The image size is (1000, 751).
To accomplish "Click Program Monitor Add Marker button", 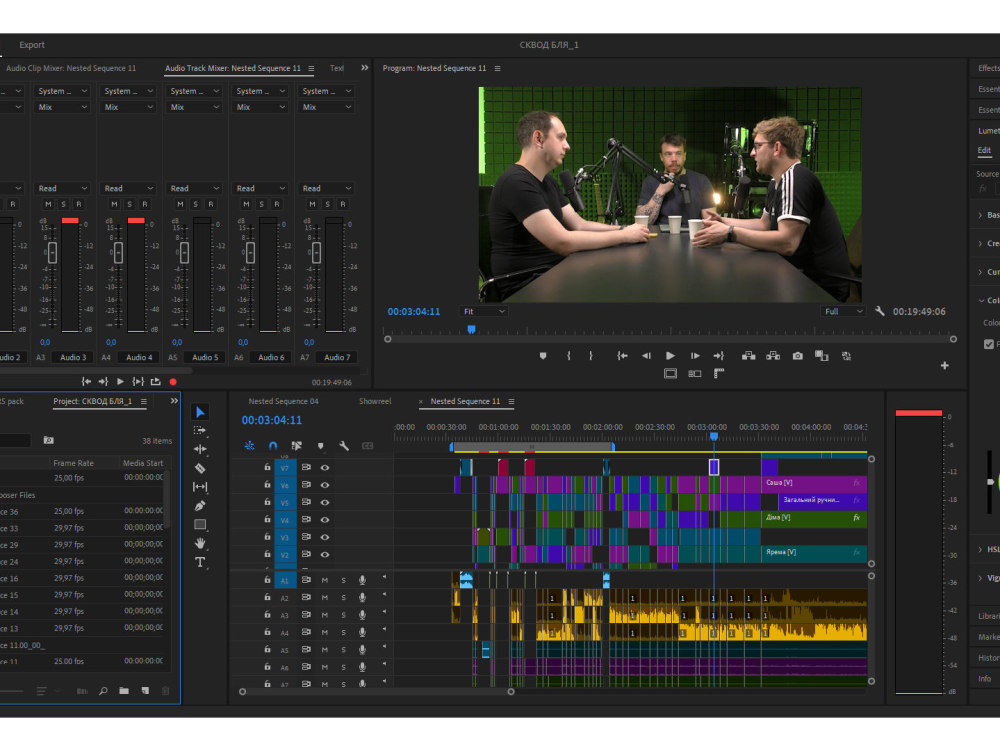I will [x=543, y=356].
